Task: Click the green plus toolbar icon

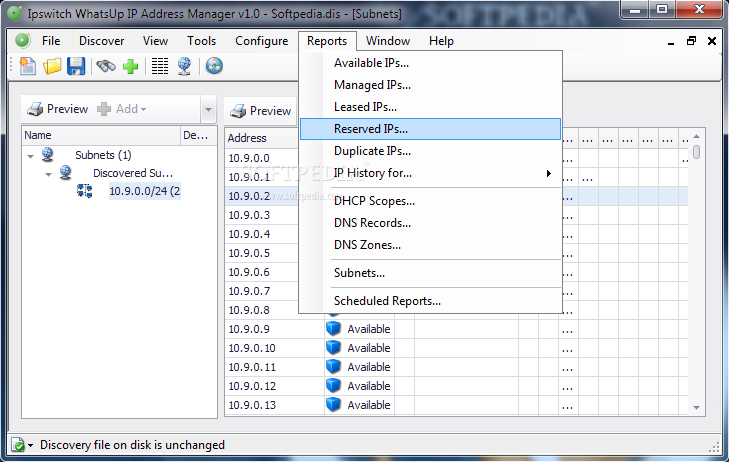Action: coord(131,66)
